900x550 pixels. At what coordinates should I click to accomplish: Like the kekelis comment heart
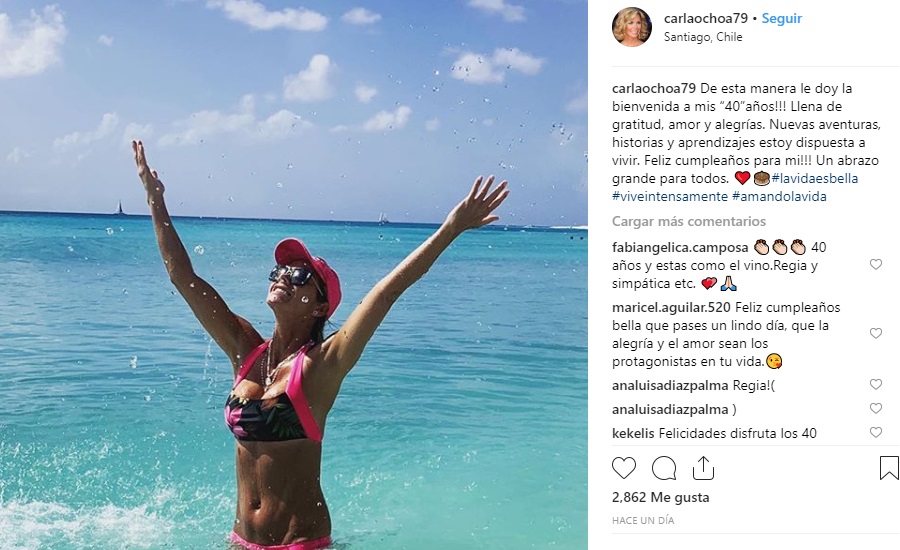tap(875, 432)
